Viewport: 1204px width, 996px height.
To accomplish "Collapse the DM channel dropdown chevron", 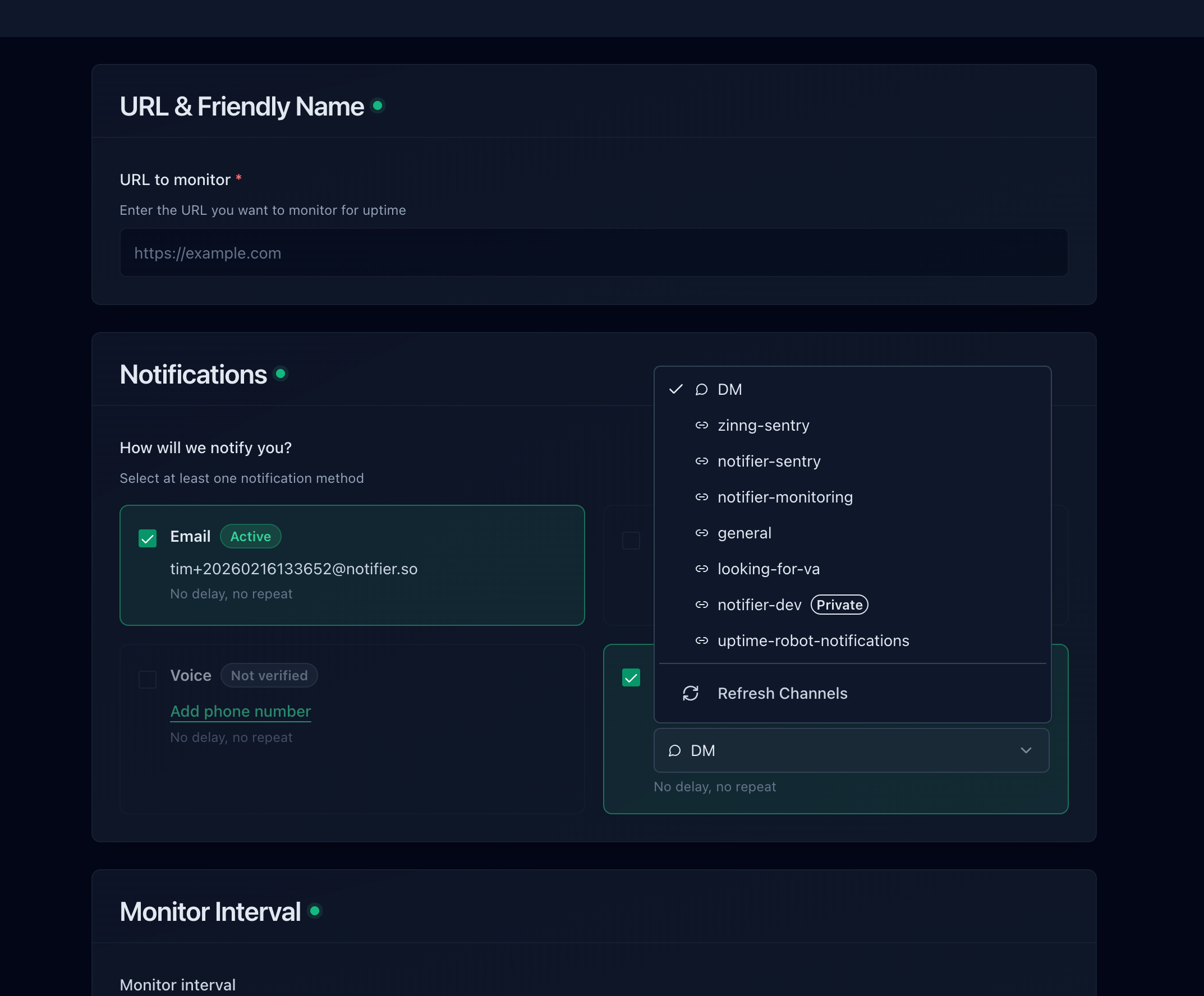I will (x=1026, y=750).
